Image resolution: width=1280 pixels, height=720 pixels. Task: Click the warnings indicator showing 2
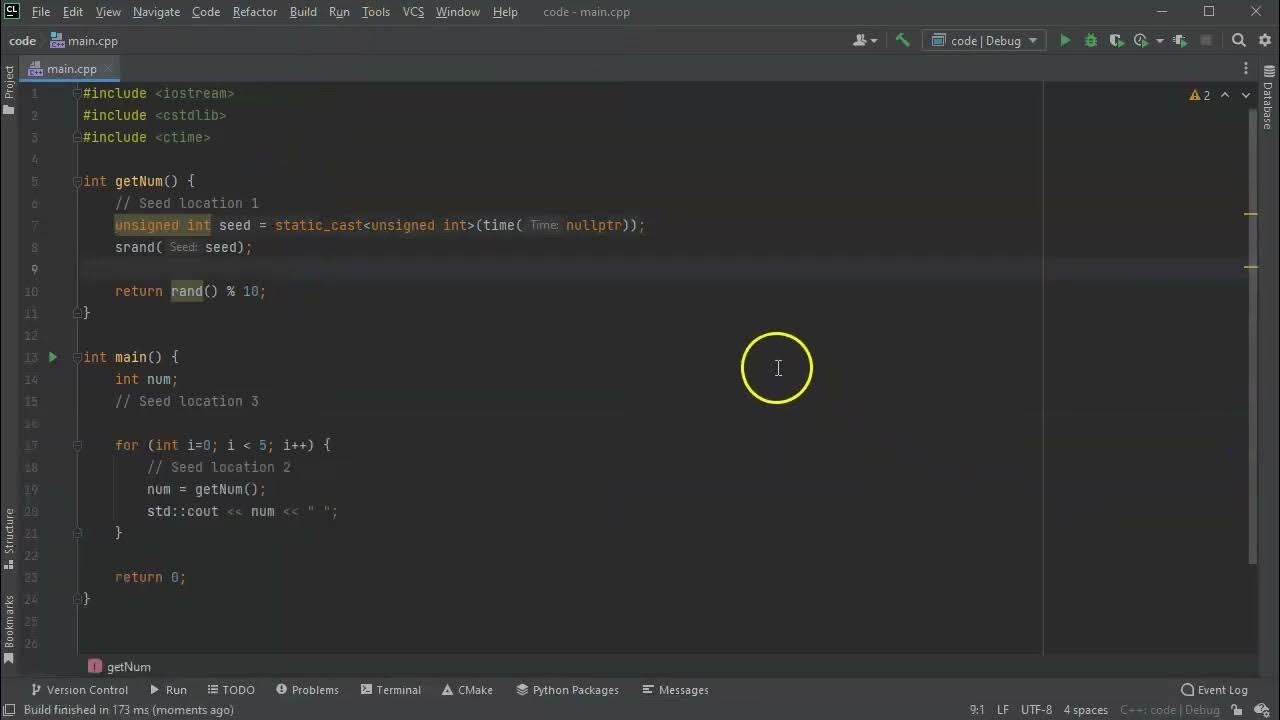coord(1200,95)
